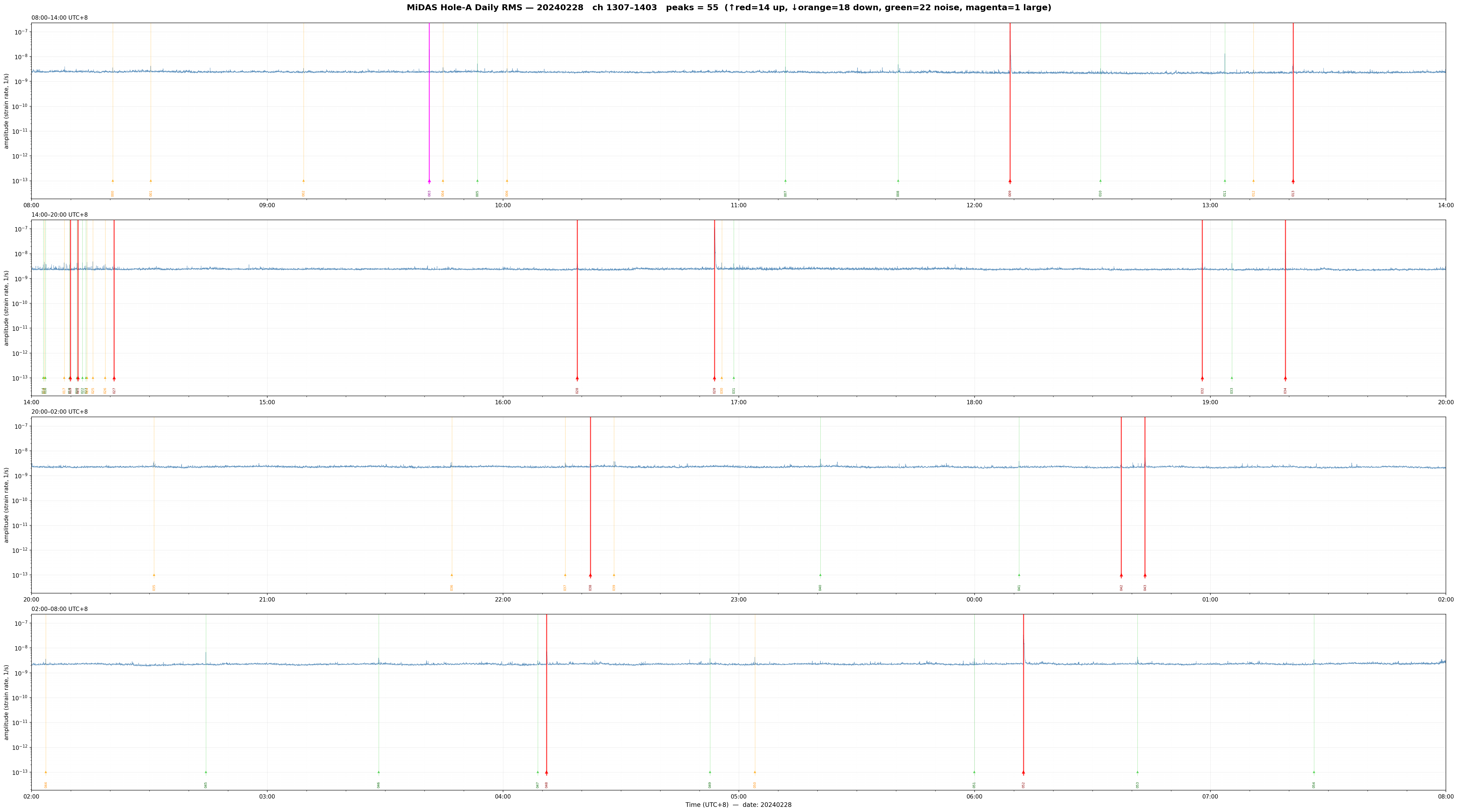
Task: Click green noise marker 053
Action: (1137, 772)
